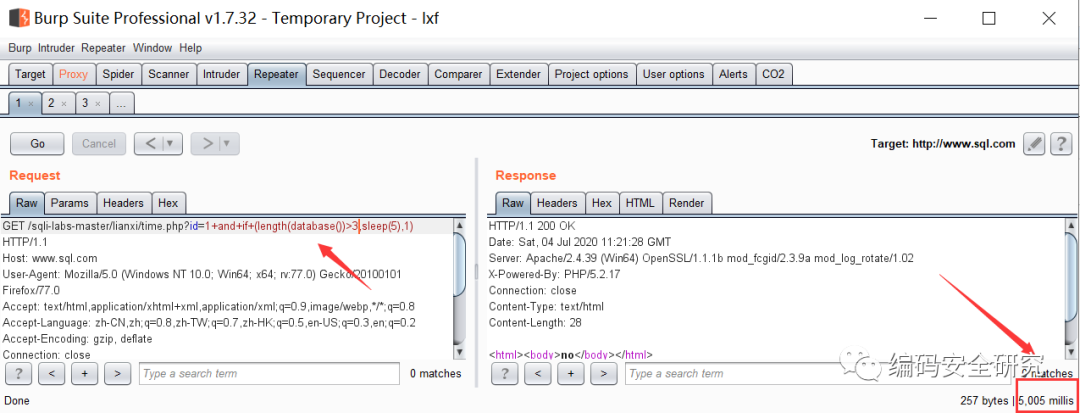Close Repeater tab 3
This screenshot has height=413, width=1080.
[x=98, y=104]
